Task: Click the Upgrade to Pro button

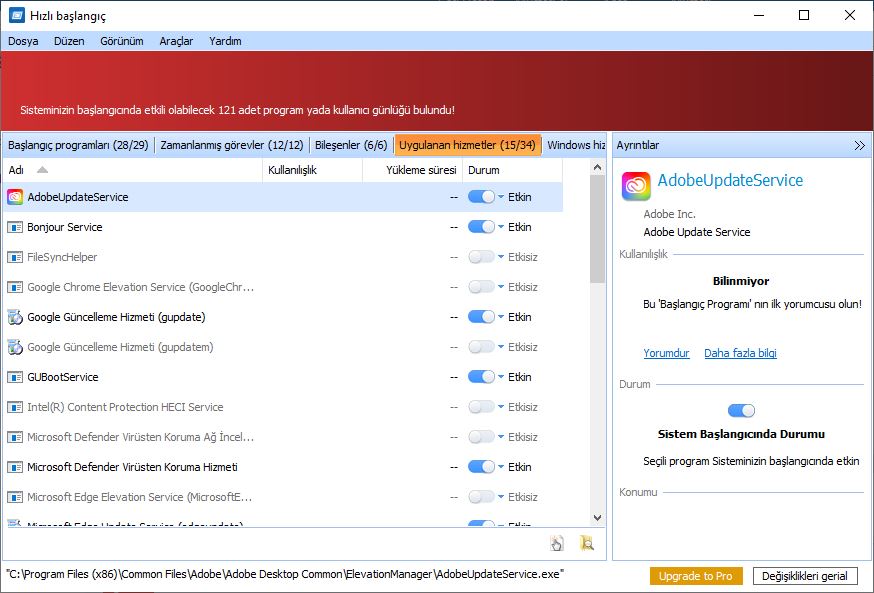Action: (x=696, y=576)
